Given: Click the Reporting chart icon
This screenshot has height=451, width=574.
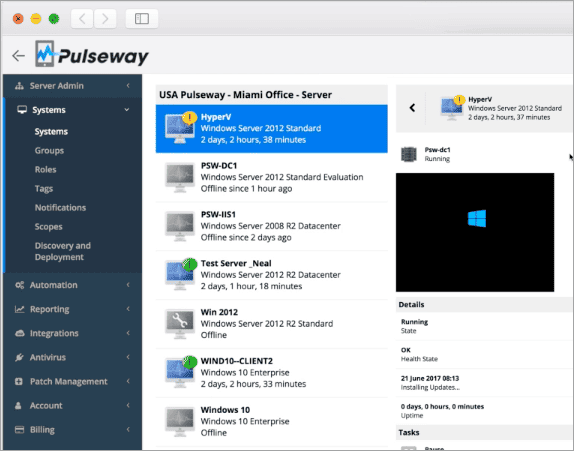Looking at the screenshot, I should [x=19, y=309].
